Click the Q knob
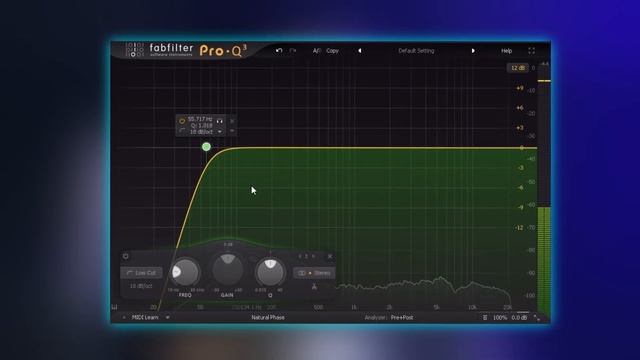The height and width of the screenshot is (360, 640). coord(270,272)
